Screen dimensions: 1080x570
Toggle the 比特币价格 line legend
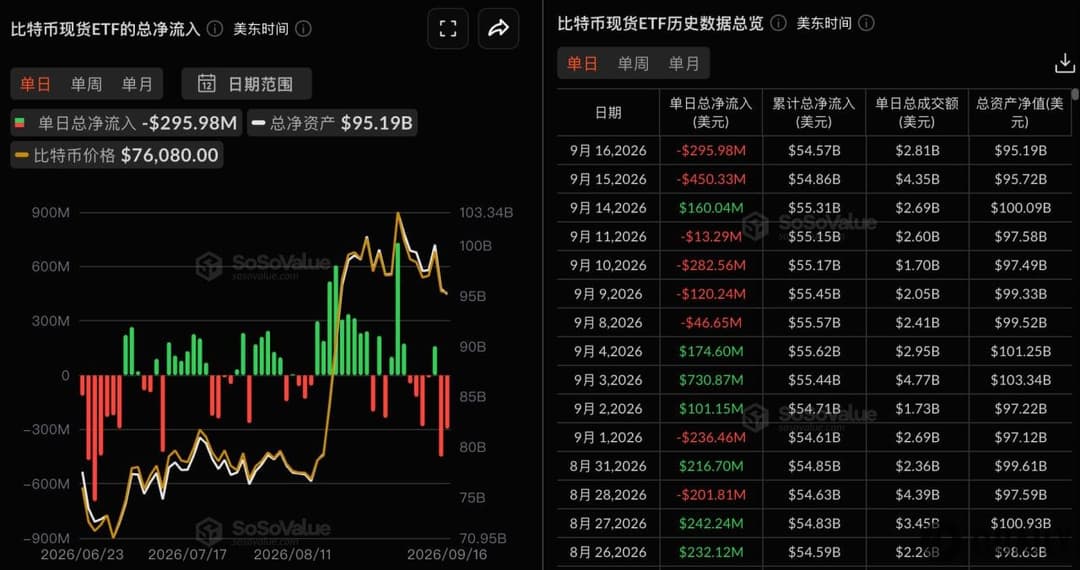point(116,155)
